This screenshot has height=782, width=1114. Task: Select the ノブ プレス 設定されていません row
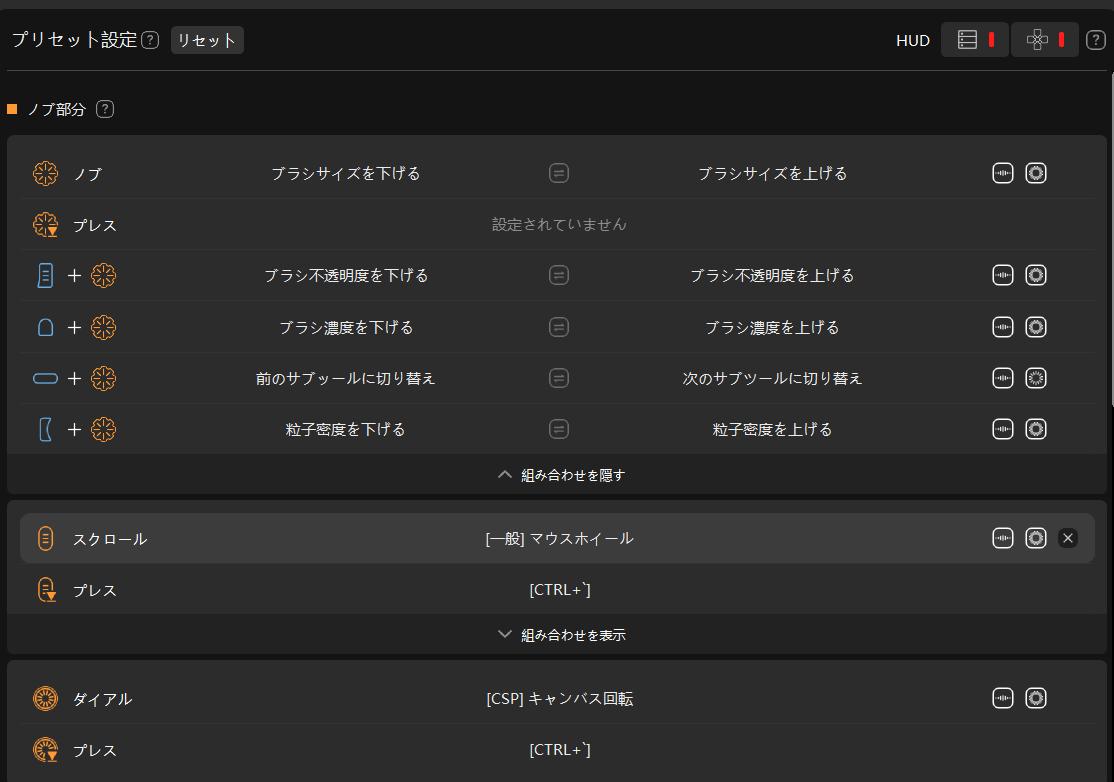pyautogui.click(x=559, y=225)
